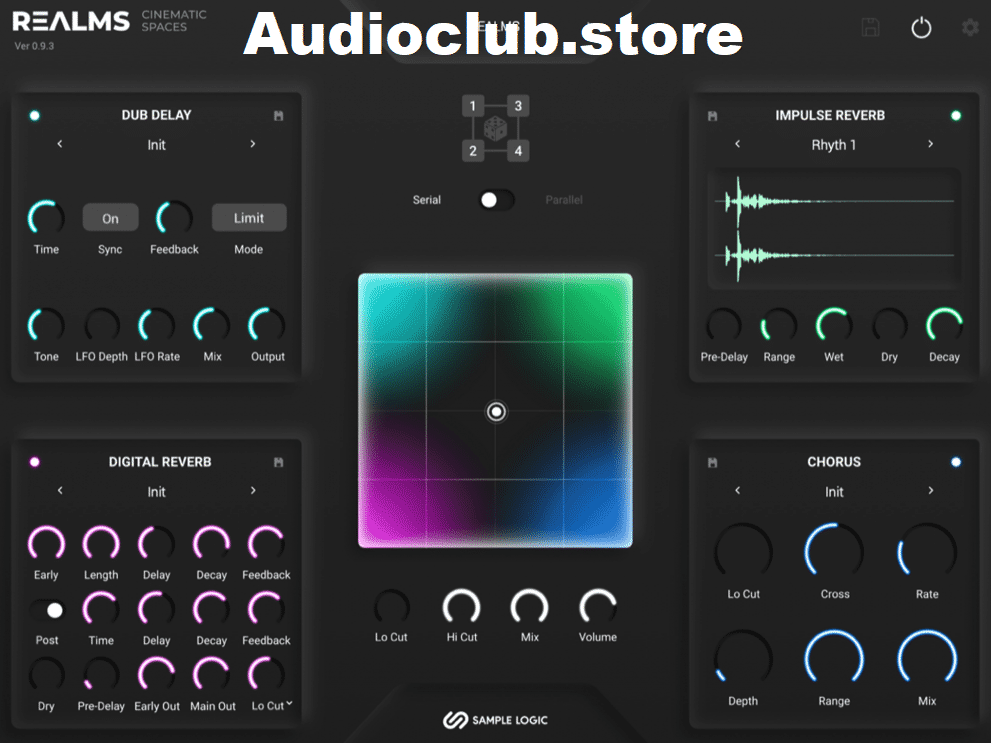
Task: Go to previous Chorus preset
Action: [738, 490]
